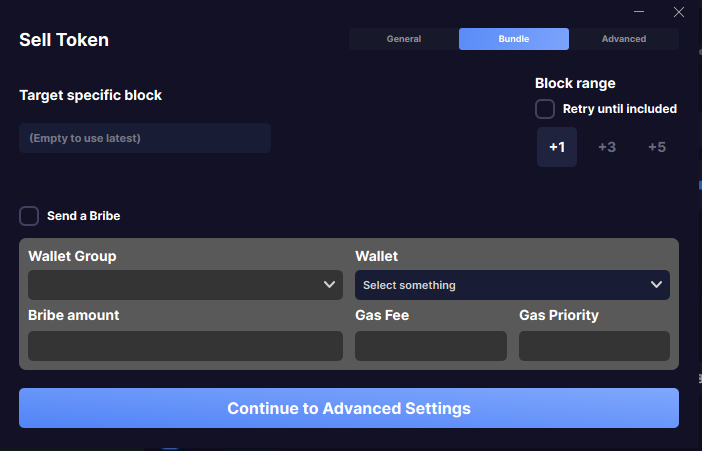The height and width of the screenshot is (451, 702).
Task: Open the Wallet Group dropdown
Action: pyautogui.click(x=185, y=285)
